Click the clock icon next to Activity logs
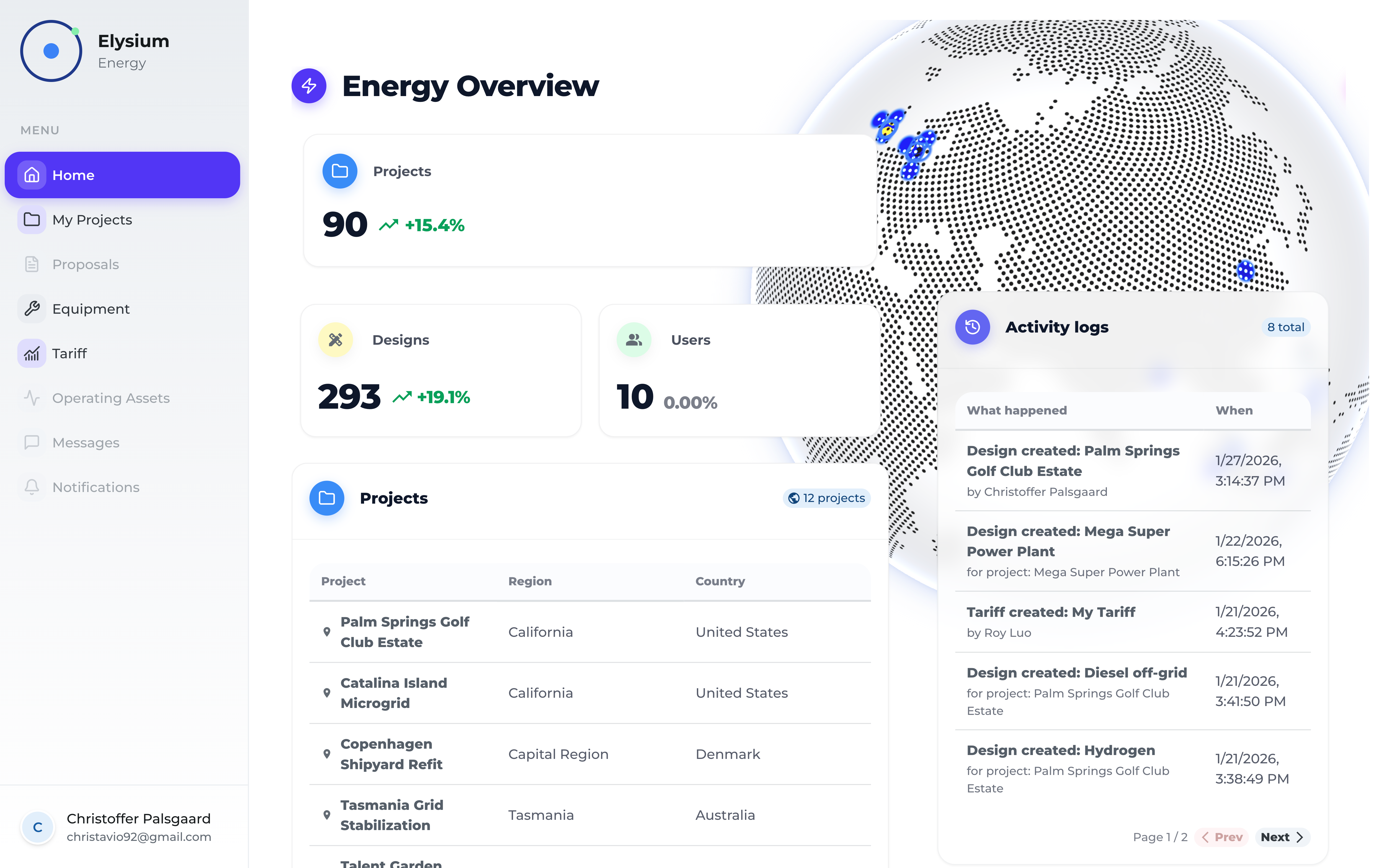The height and width of the screenshot is (868, 1379). coord(972,327)
